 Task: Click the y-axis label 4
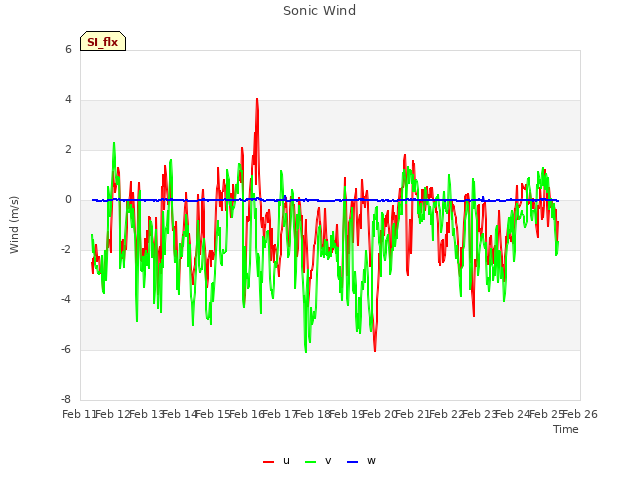tap(68, 100)
